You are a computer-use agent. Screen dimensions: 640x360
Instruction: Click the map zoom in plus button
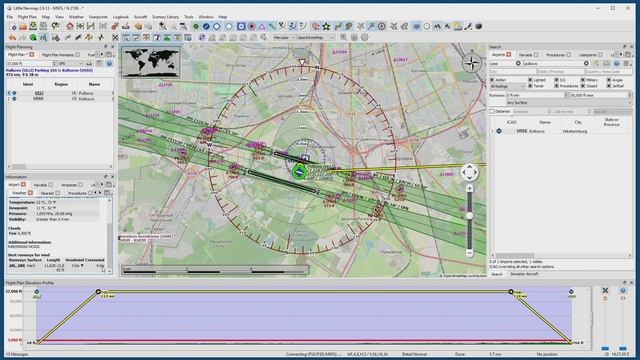(x=469, y=188)
